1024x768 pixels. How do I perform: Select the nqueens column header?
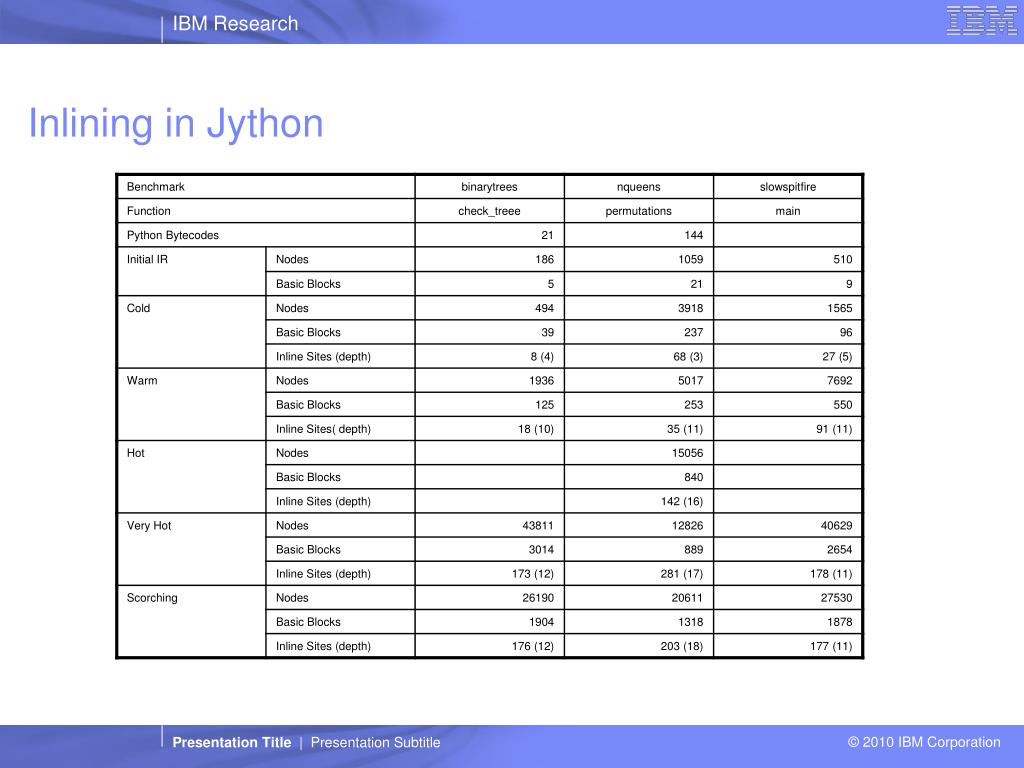638,187
